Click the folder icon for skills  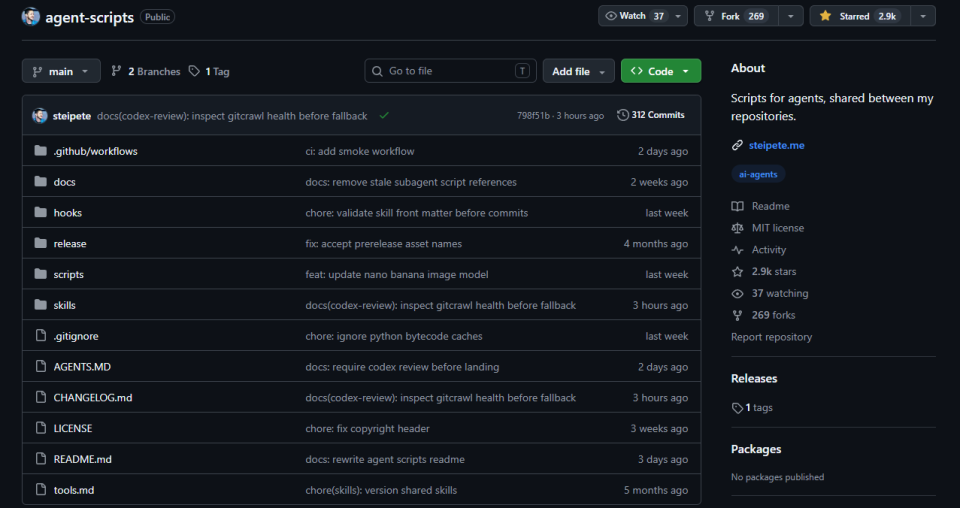pos(40,304)
